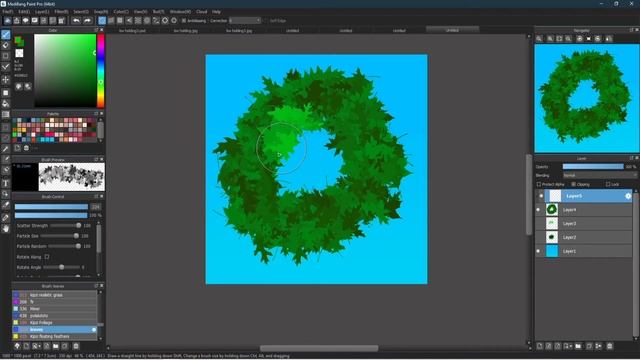
Task: Show Layer2 by toggling visibility
Action: point(538,237)
